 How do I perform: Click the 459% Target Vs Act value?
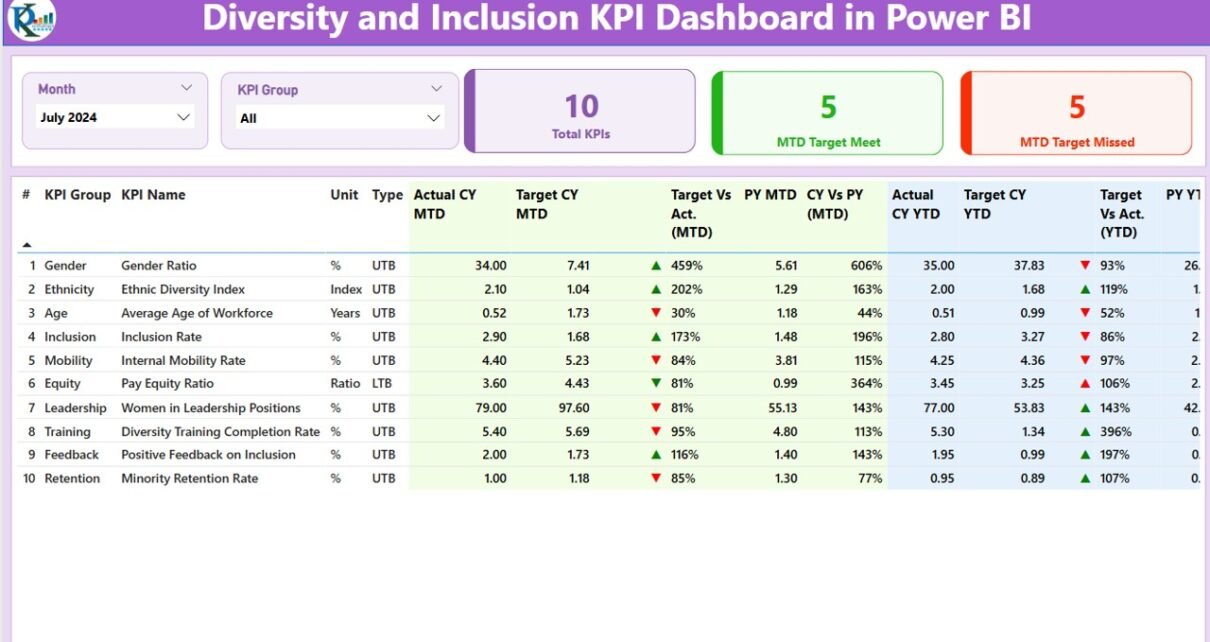coord(687,266)
